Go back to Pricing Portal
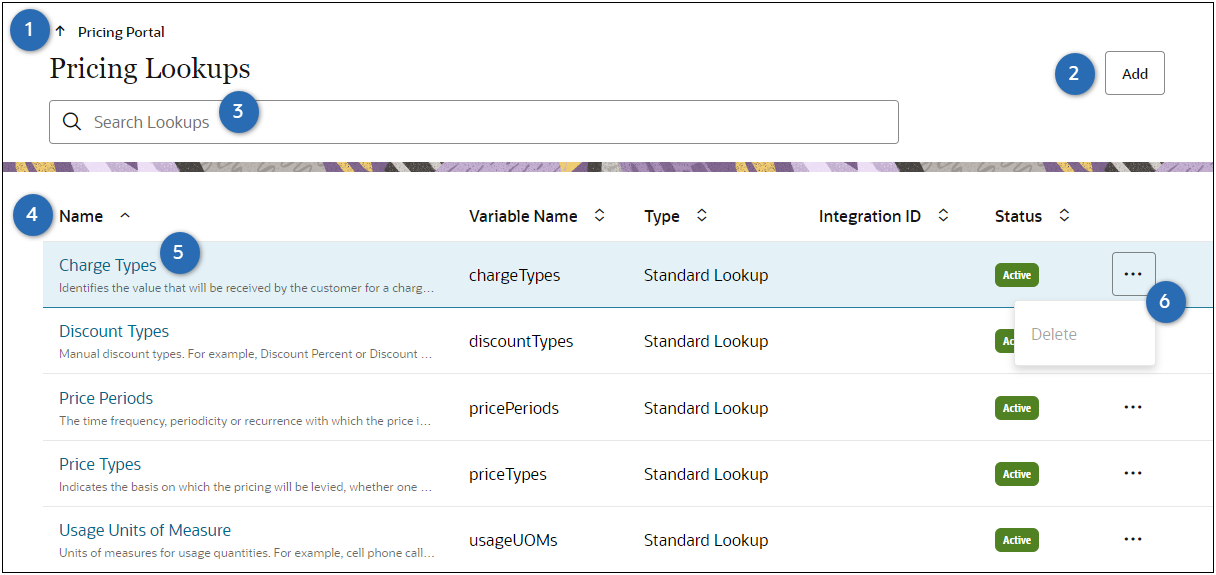Screen dimensions: 1216x575 pyautogui.click(x=121, y=32)
